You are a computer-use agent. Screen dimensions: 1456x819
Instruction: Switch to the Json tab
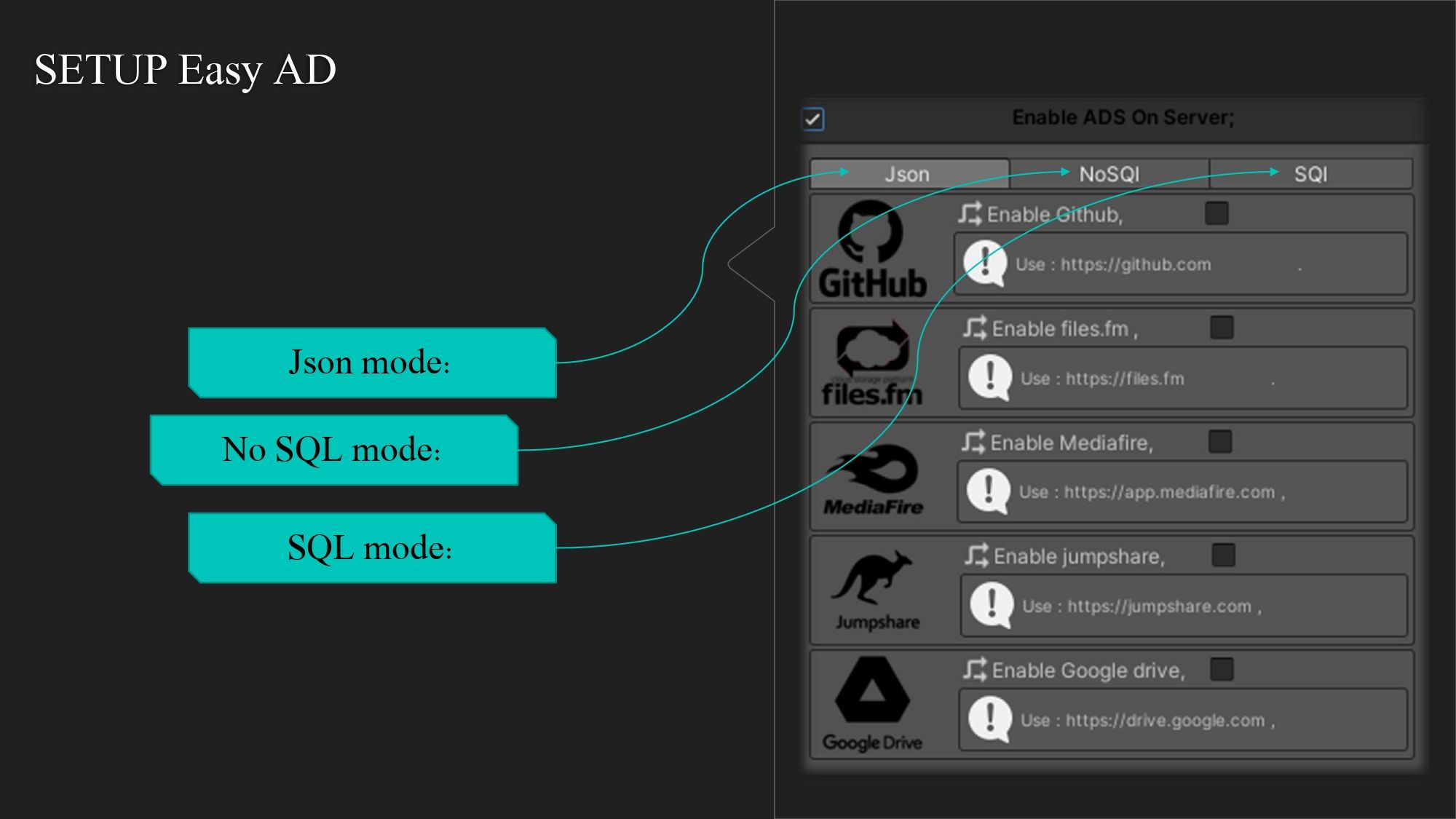pos(909,175)
